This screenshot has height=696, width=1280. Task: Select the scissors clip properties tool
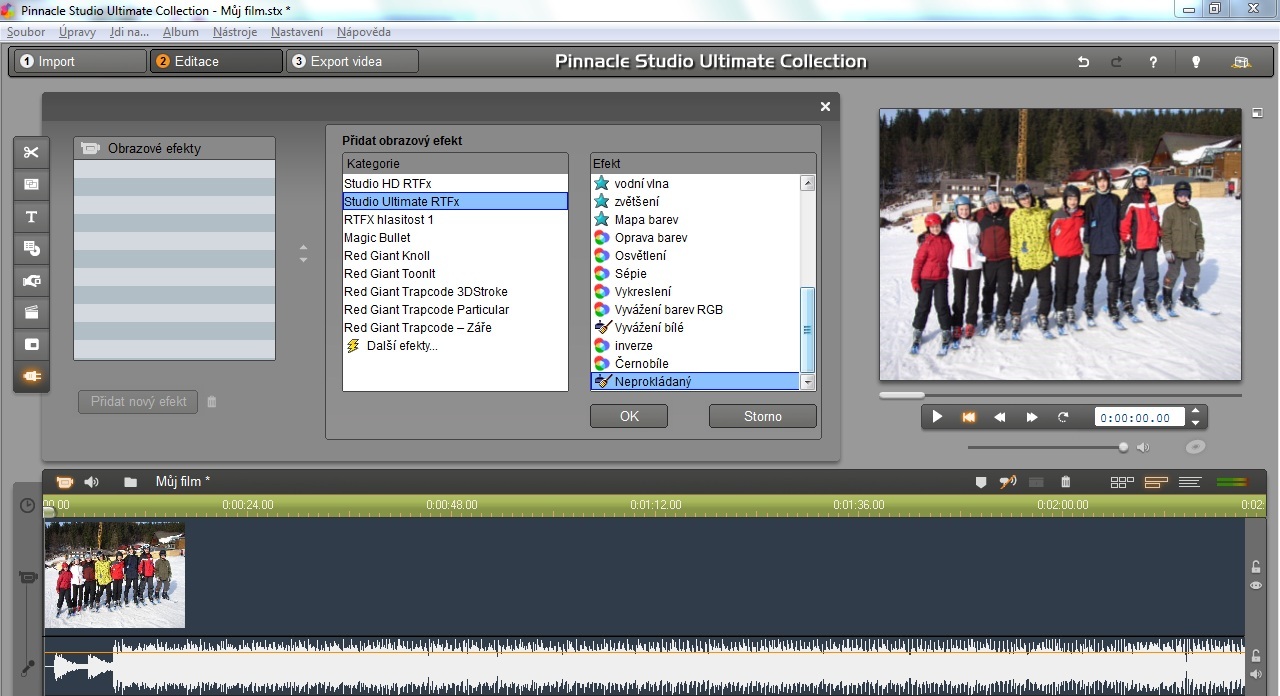[x=31, y=152]
